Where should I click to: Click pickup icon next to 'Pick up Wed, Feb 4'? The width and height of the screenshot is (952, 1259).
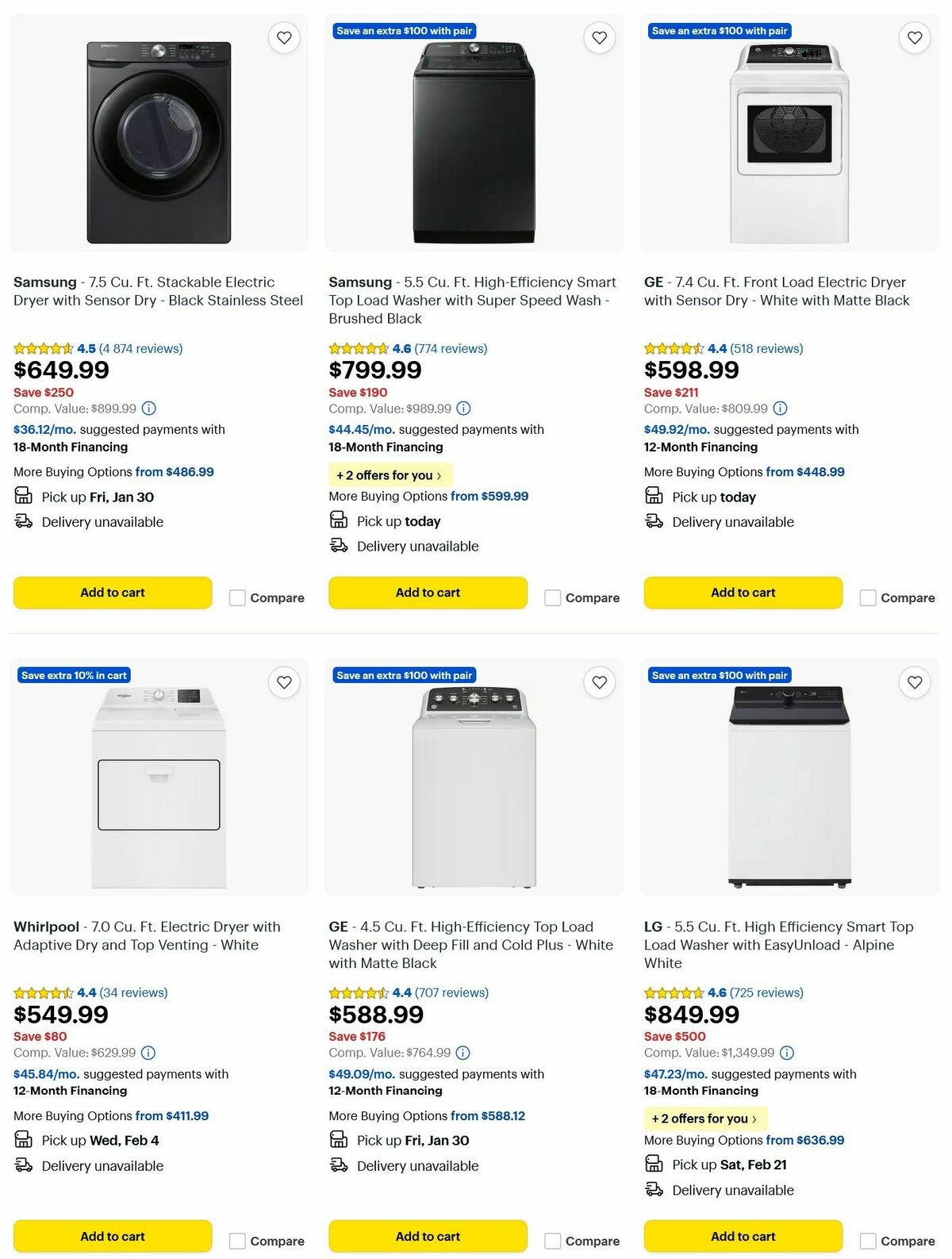pos(22,1140)
